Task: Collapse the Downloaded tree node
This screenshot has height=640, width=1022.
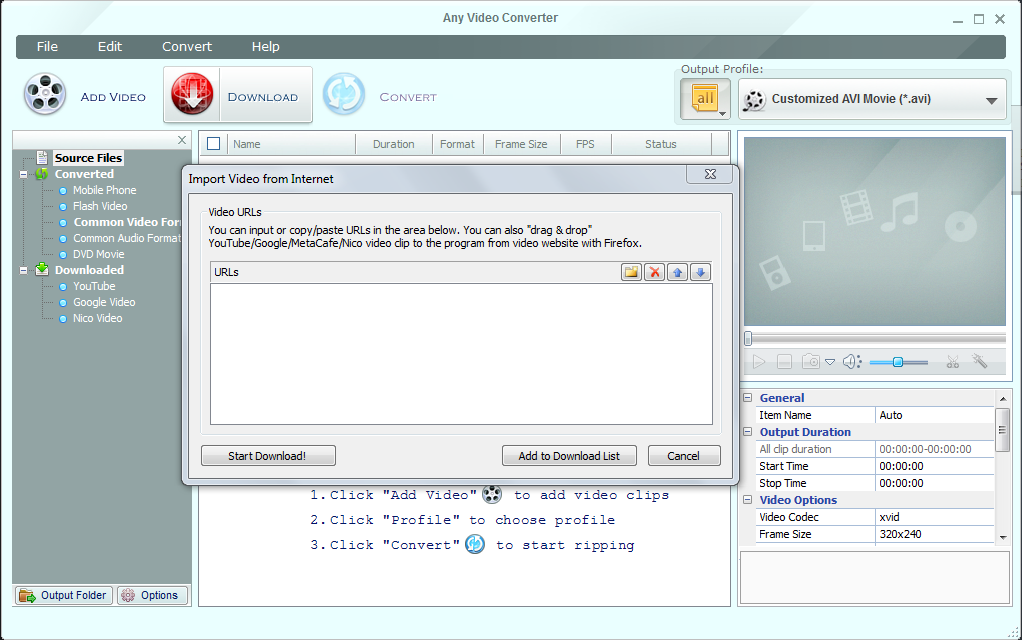Action: [x=23, y=270]
